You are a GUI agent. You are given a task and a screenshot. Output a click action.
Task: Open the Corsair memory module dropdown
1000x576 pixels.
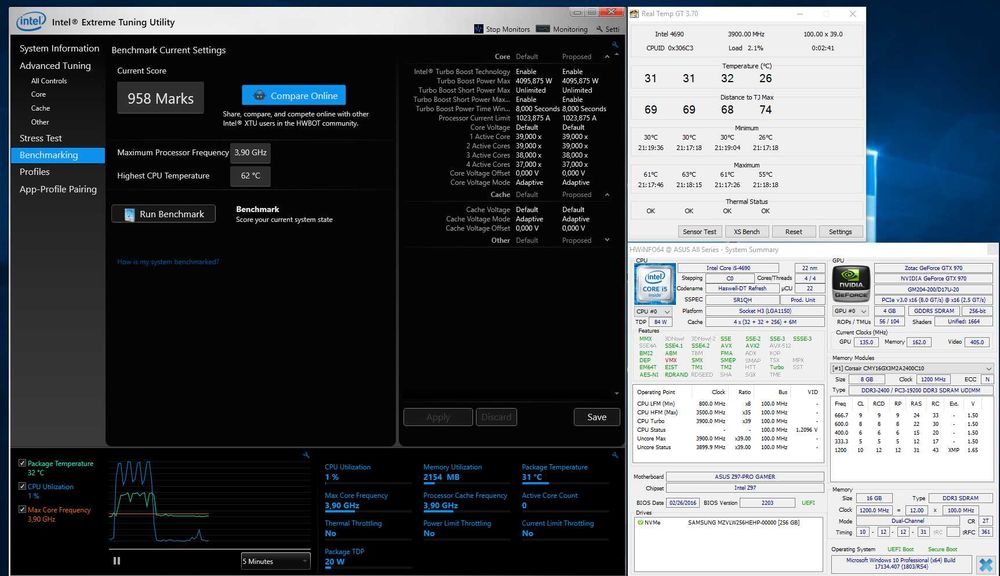click(x=912, y=368)
